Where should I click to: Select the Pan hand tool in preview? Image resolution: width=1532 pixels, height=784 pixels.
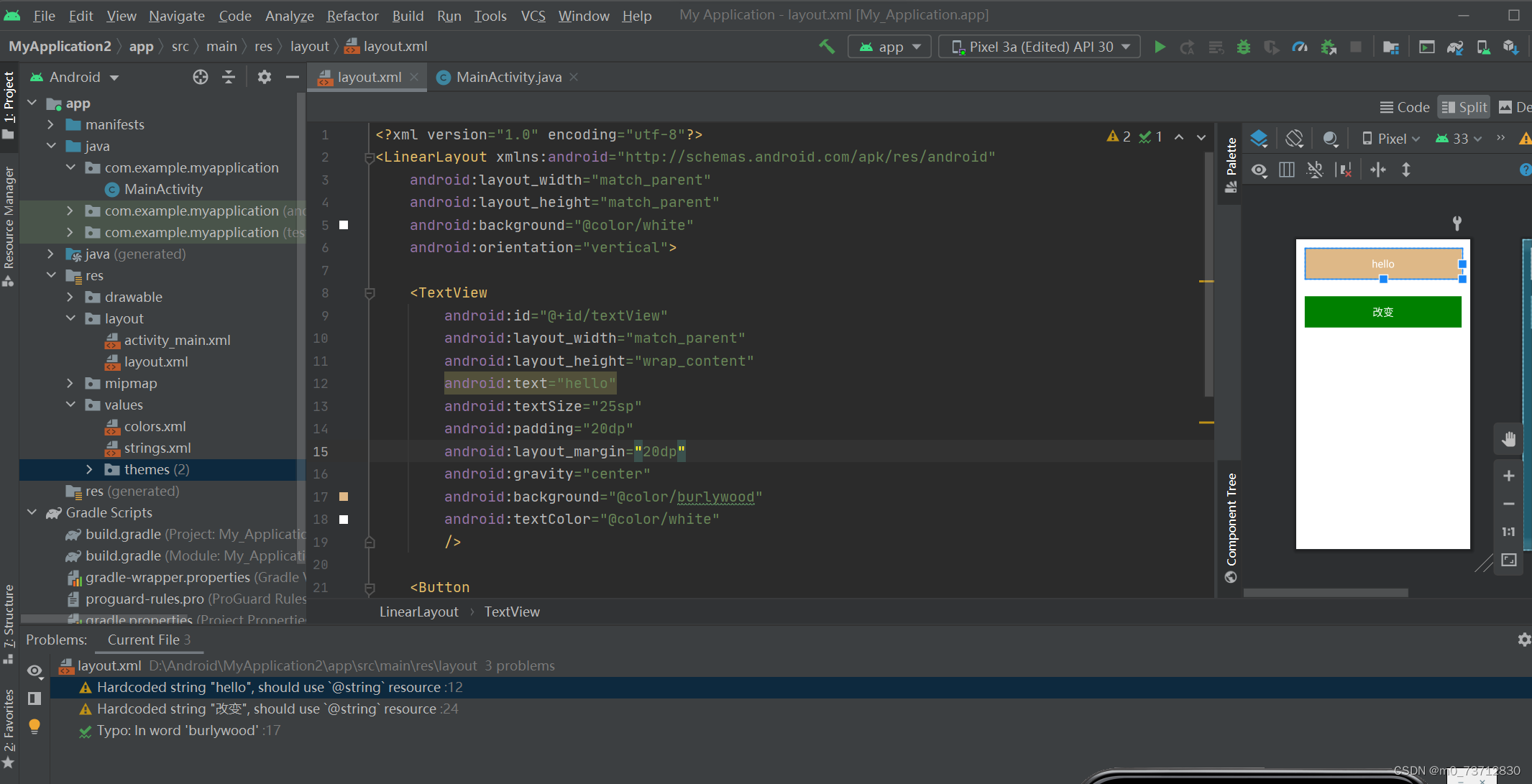point(1508,439)
